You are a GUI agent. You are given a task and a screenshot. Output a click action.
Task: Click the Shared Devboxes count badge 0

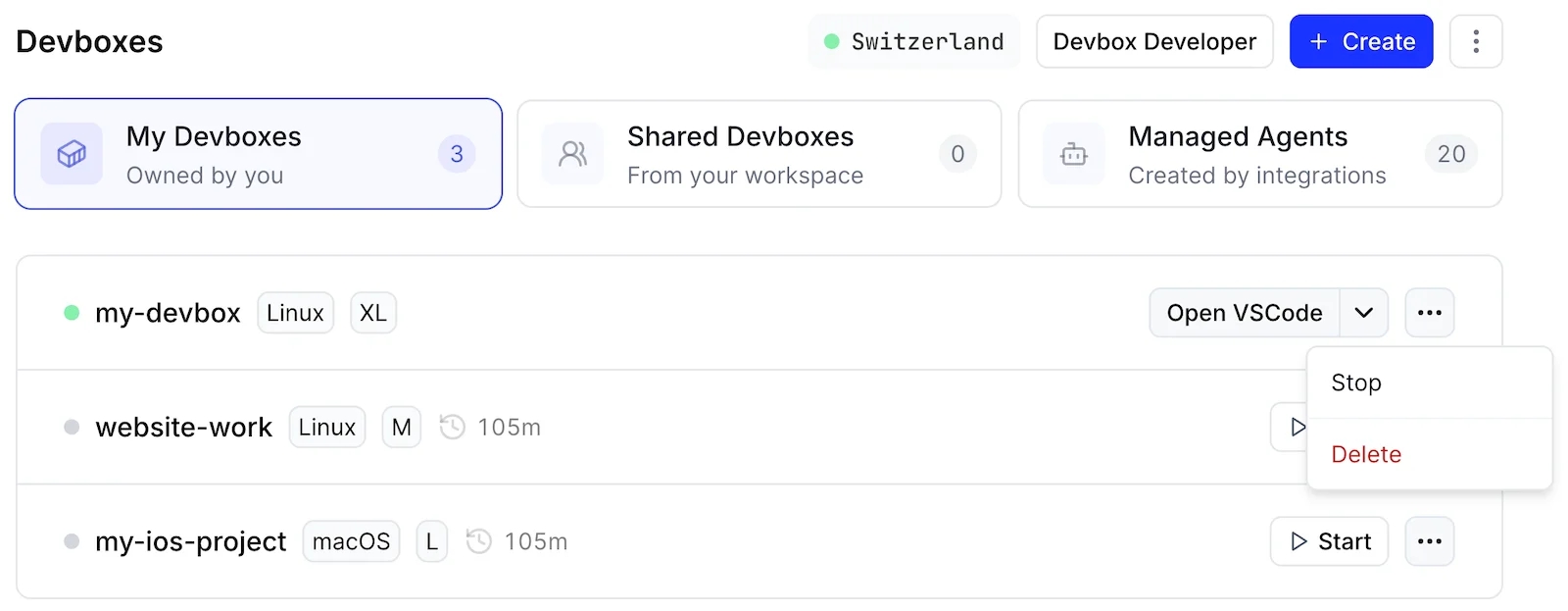[x=957, y=154]
